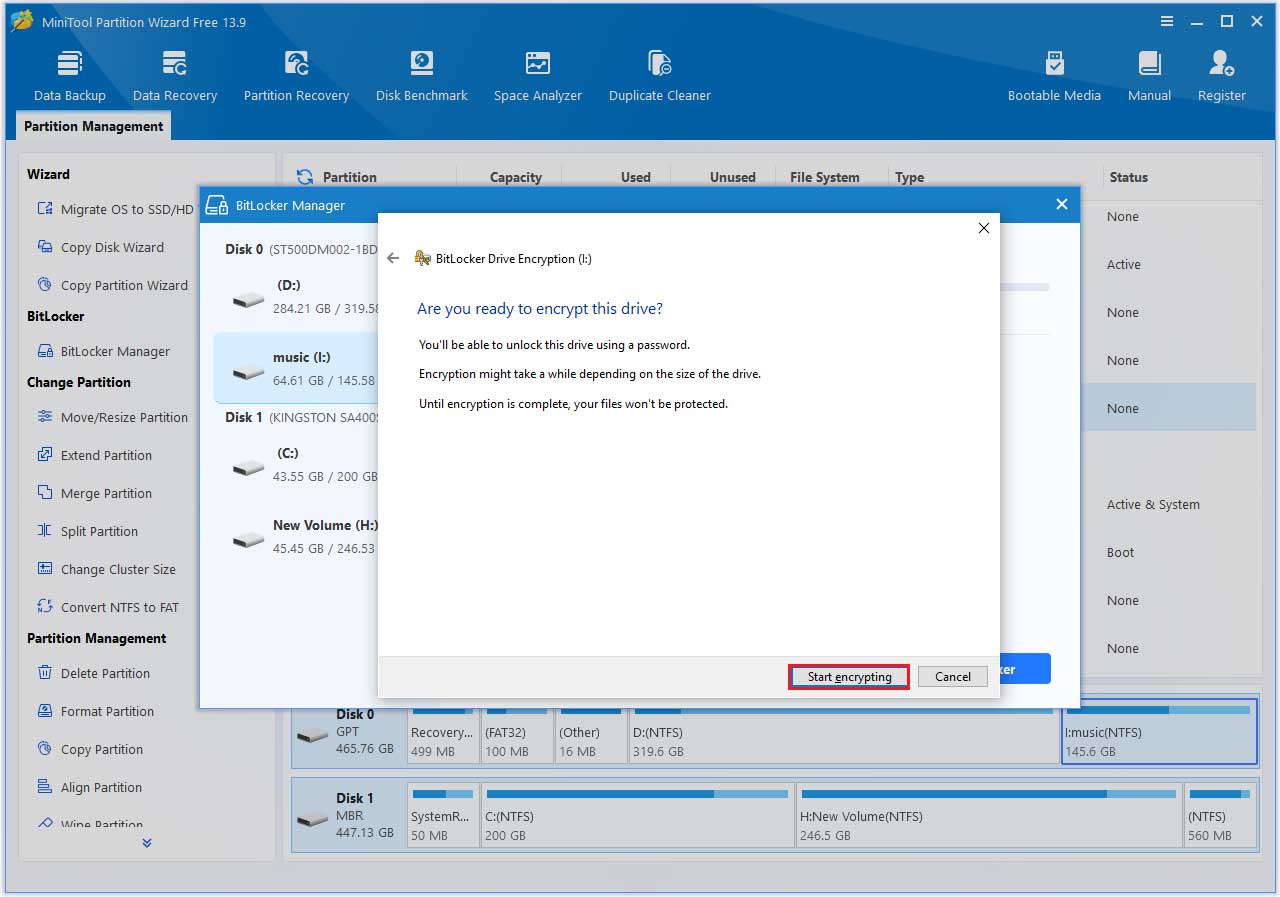Select music (I:) drive in BitLocker Manager
The image size is (1280, 897).
pyautogui.click(x=296, y=368)
